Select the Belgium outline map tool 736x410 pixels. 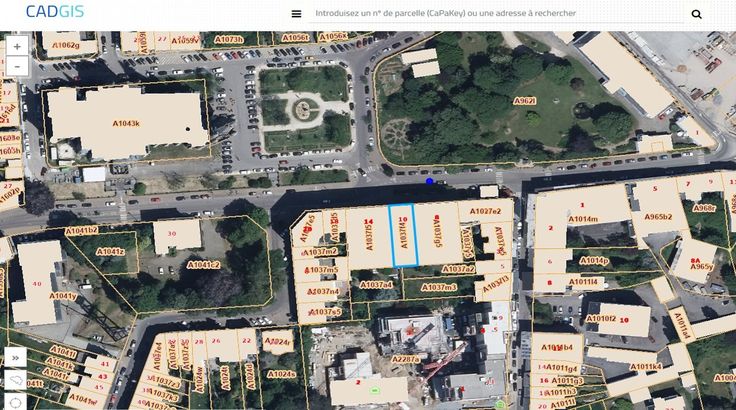[16, 381]
